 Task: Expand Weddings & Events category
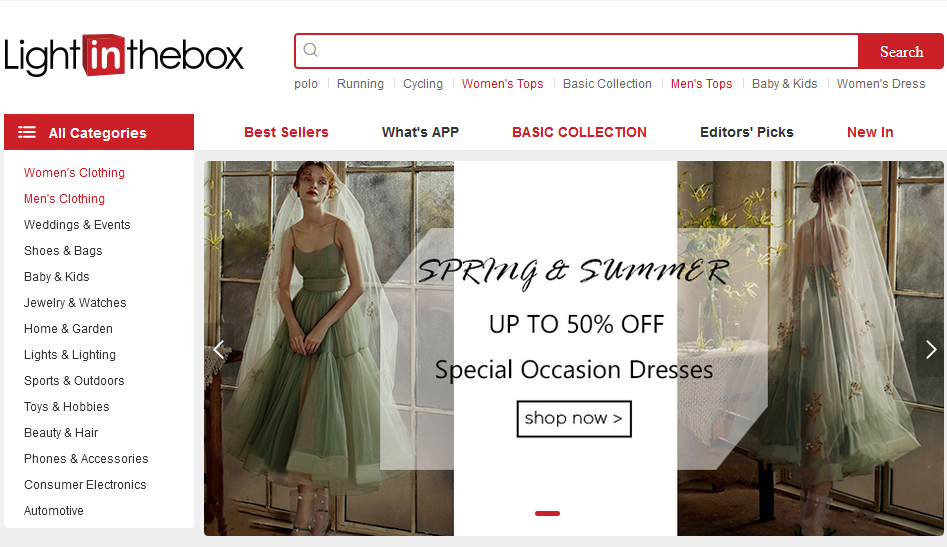pyautogui.click(x=77, y=225)
